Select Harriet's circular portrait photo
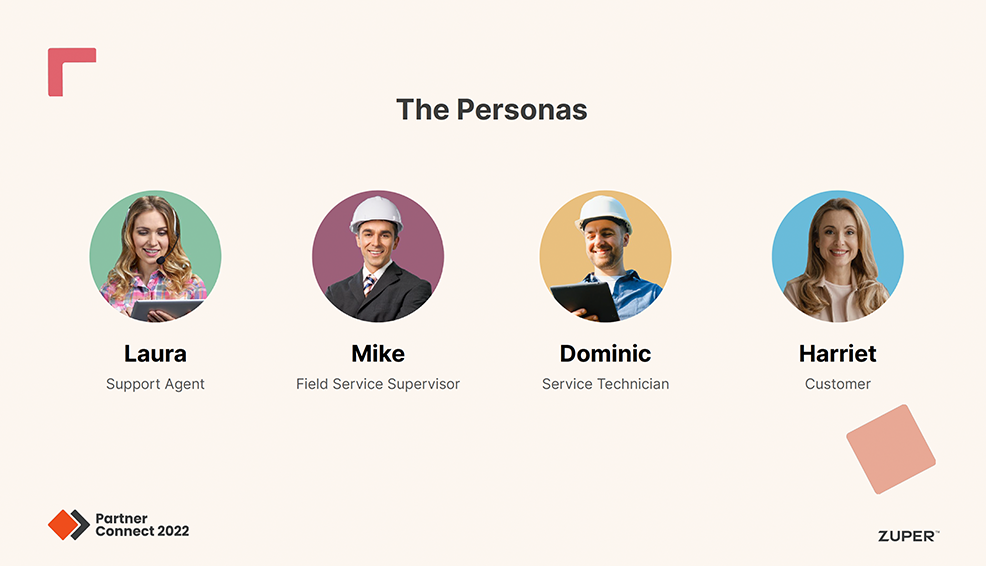Screen dimensions: 986x566 pyautogui.click(x=837, y=256)
